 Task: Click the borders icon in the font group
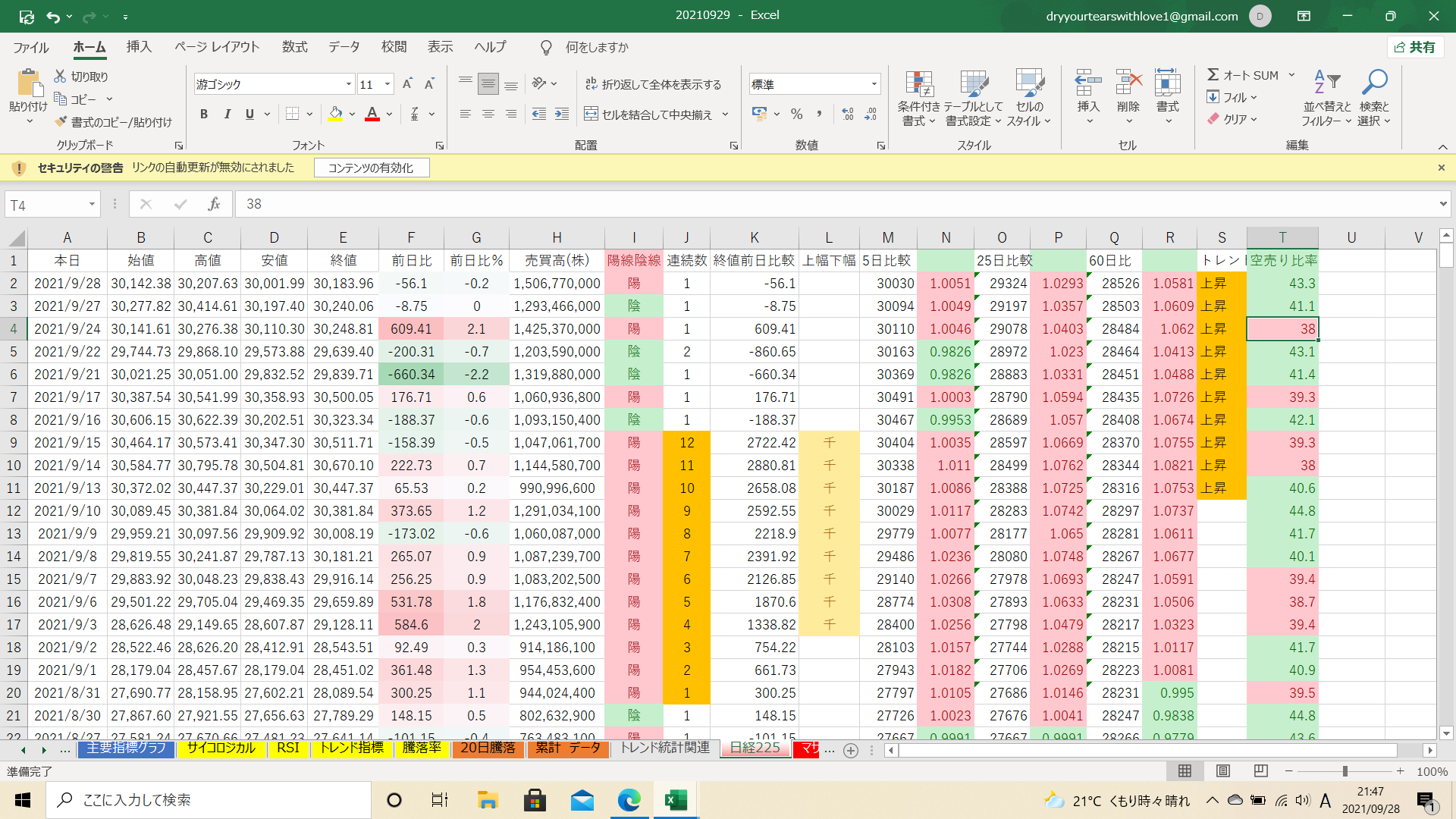[x=292, y=115]
